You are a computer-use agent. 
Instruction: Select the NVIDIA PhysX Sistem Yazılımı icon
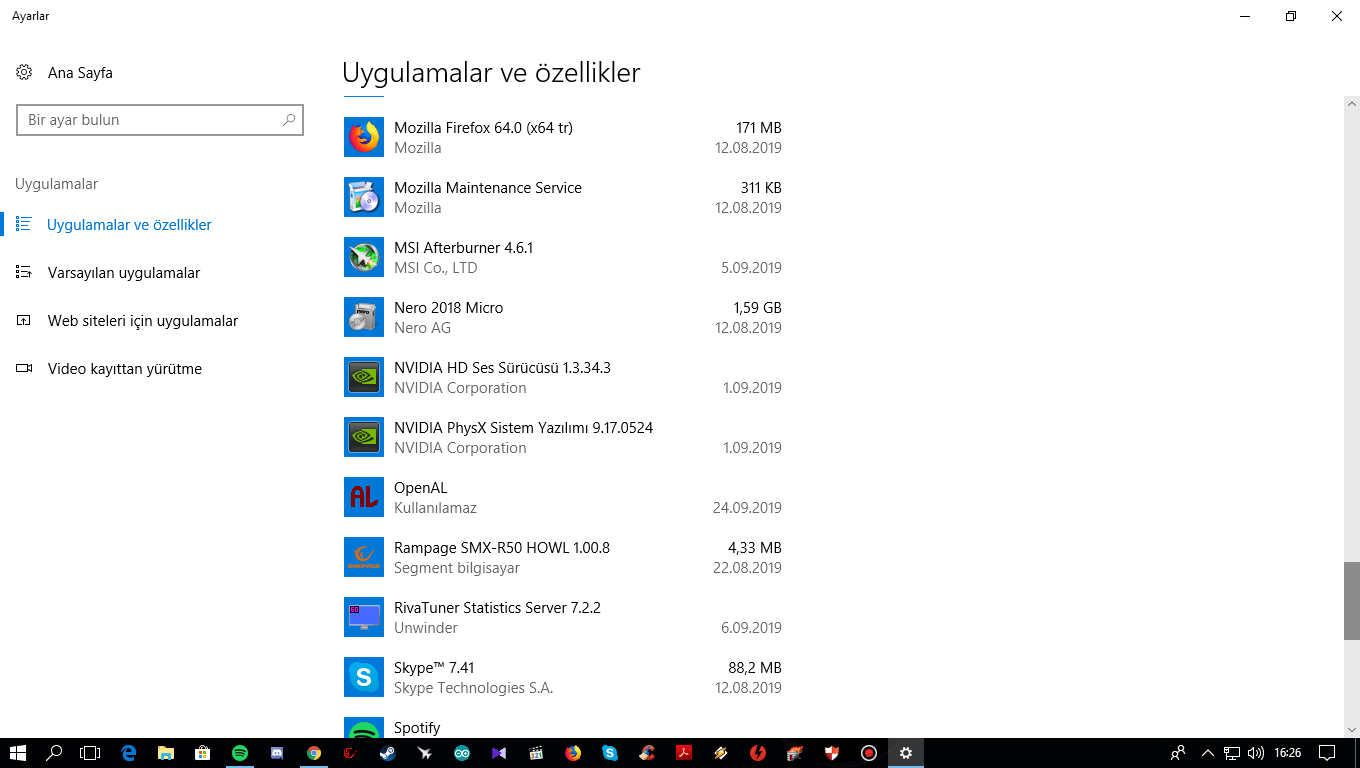pos(364,437)
